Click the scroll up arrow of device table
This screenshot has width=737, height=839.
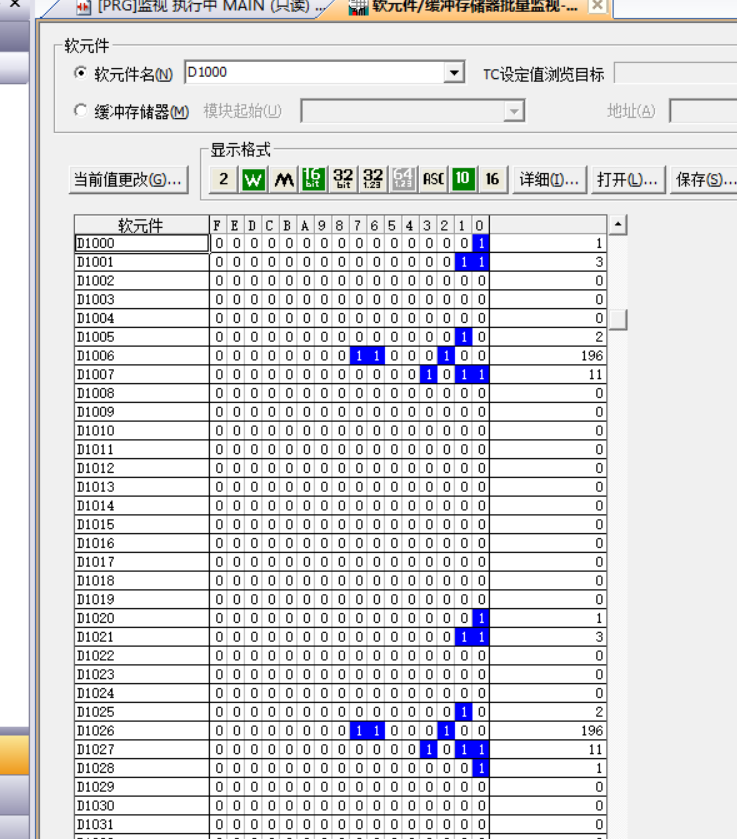(x=618, y=225)
